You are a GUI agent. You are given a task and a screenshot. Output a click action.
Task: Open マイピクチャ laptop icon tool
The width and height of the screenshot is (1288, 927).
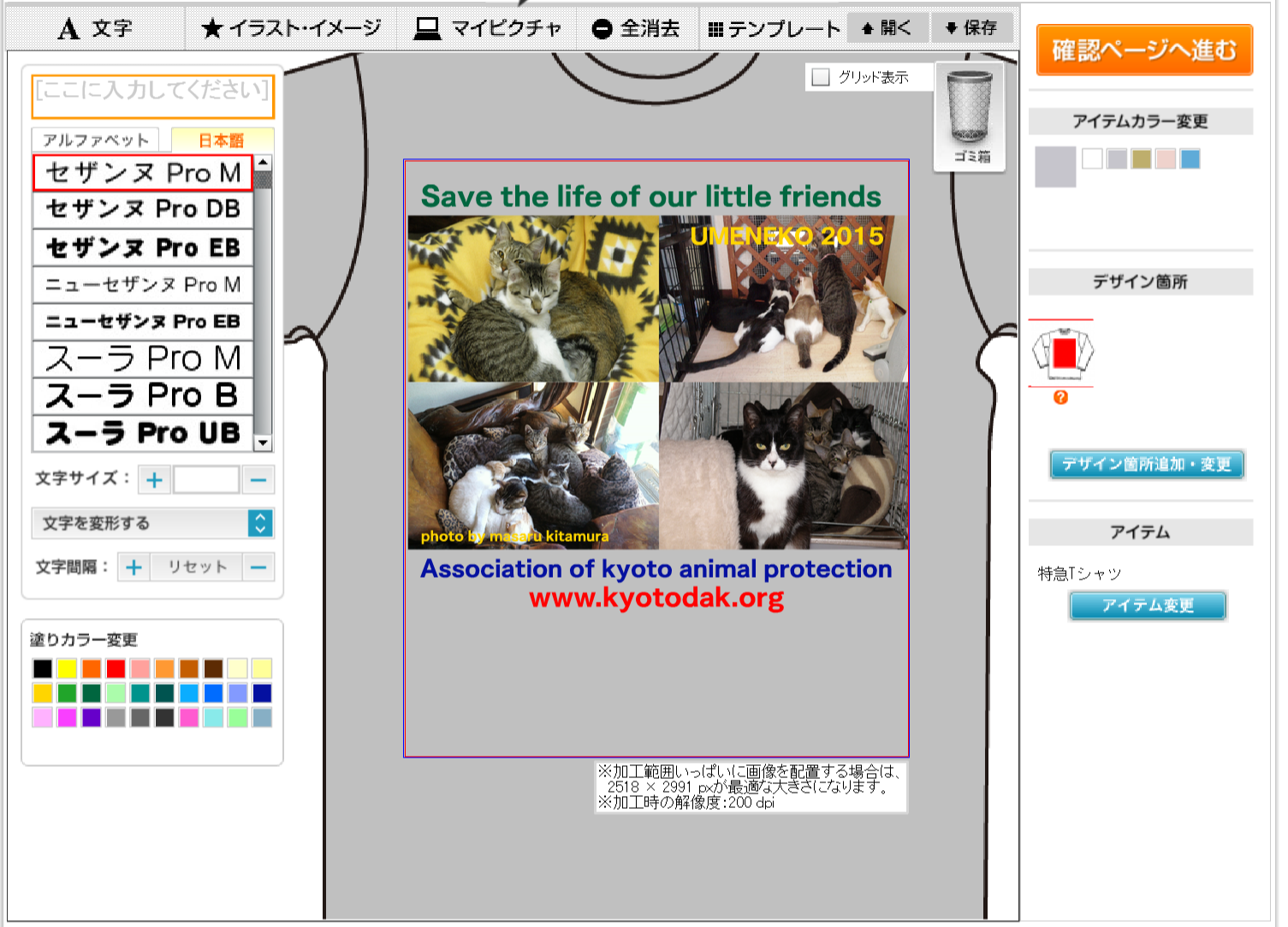[488, 28]
